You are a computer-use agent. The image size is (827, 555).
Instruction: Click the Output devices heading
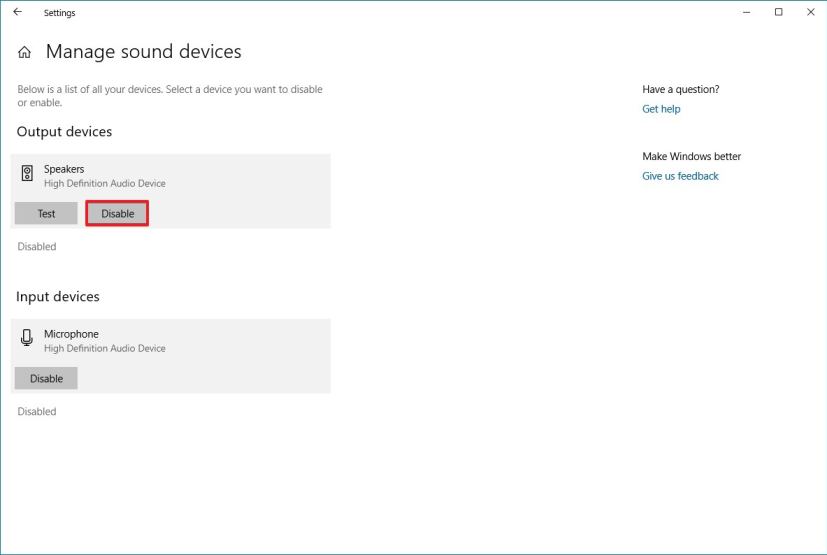click(64, 131)
